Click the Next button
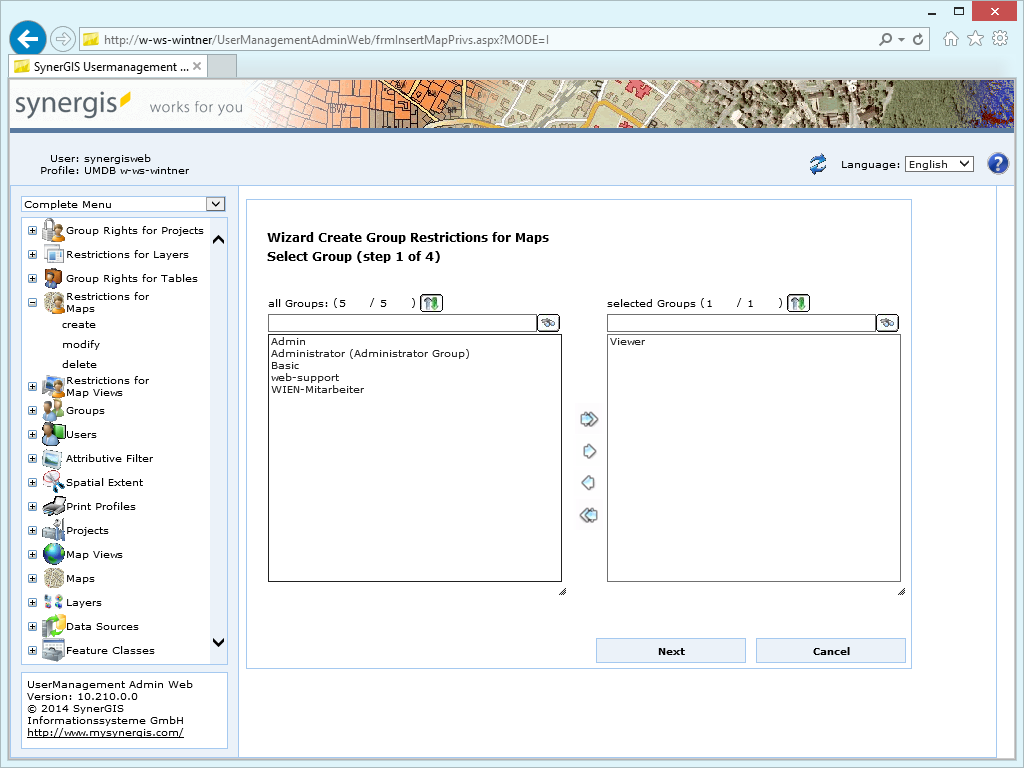 coord(670,650)
